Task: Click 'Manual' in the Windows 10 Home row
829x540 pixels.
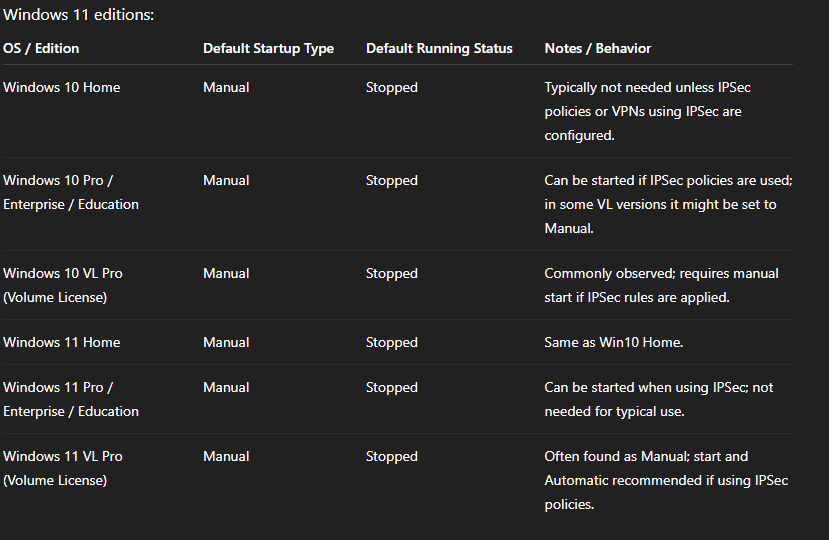Action: click(225, 87)
